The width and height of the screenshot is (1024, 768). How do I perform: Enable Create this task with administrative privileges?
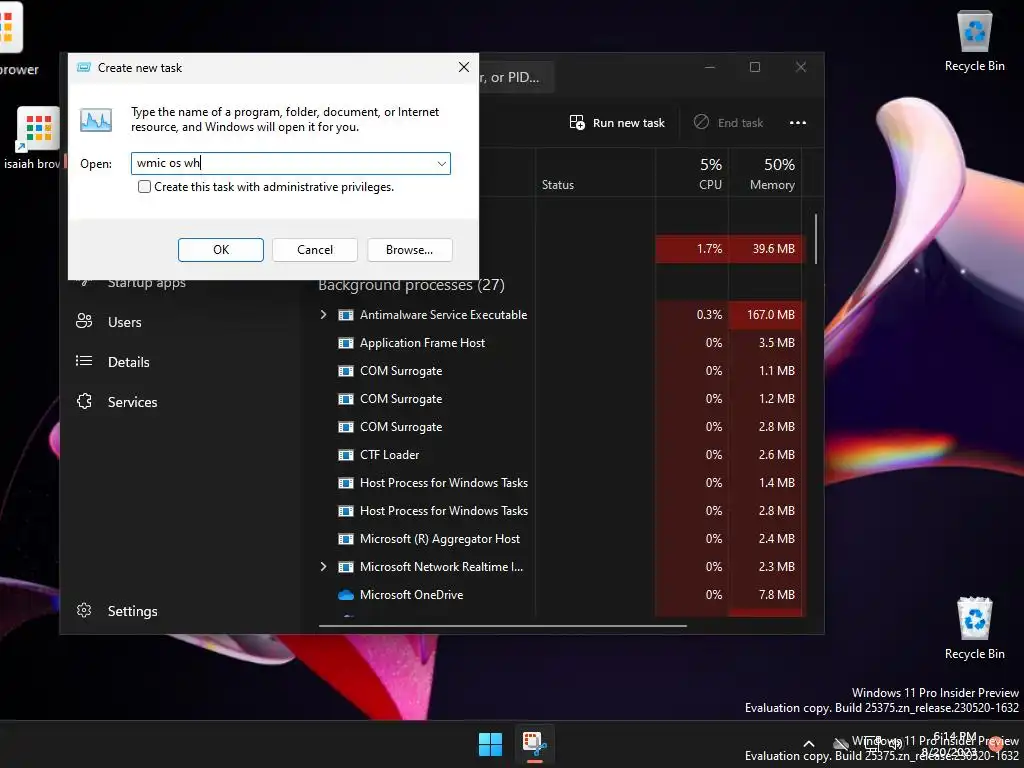pos(144,187)
